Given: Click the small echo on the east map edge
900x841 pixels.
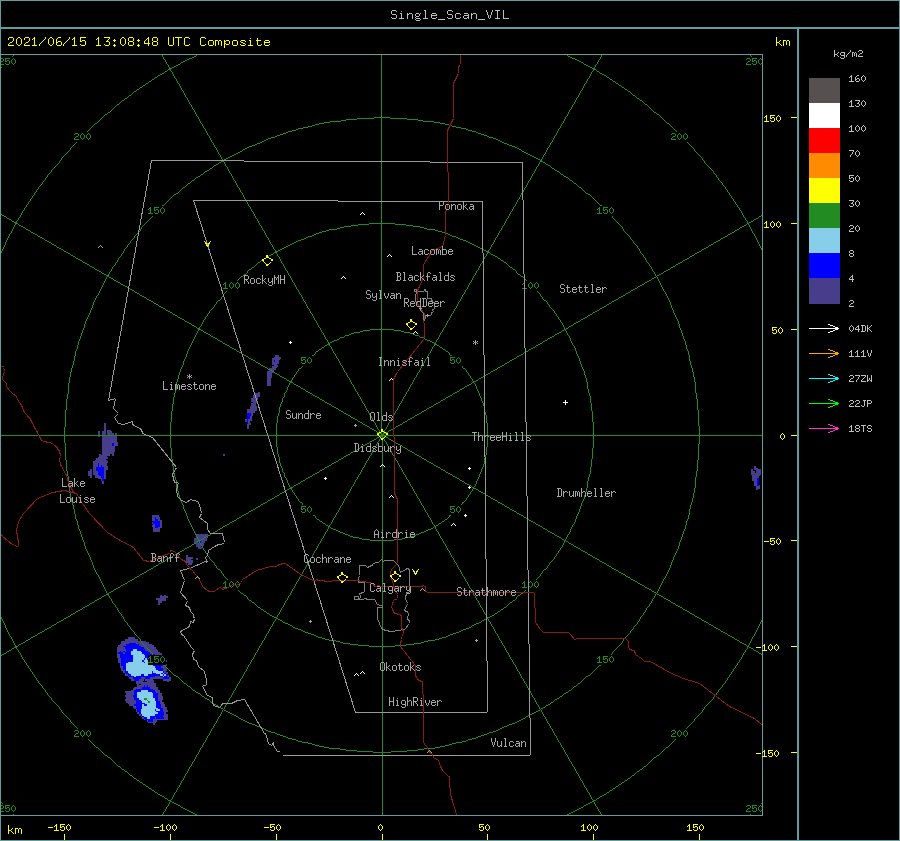Looking at the screenshot, I should 756,477.
